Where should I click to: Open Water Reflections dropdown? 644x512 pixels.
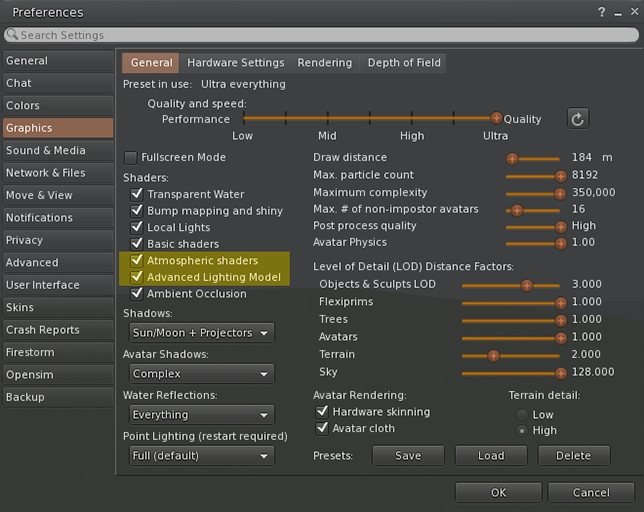click(x=199, y=415)
